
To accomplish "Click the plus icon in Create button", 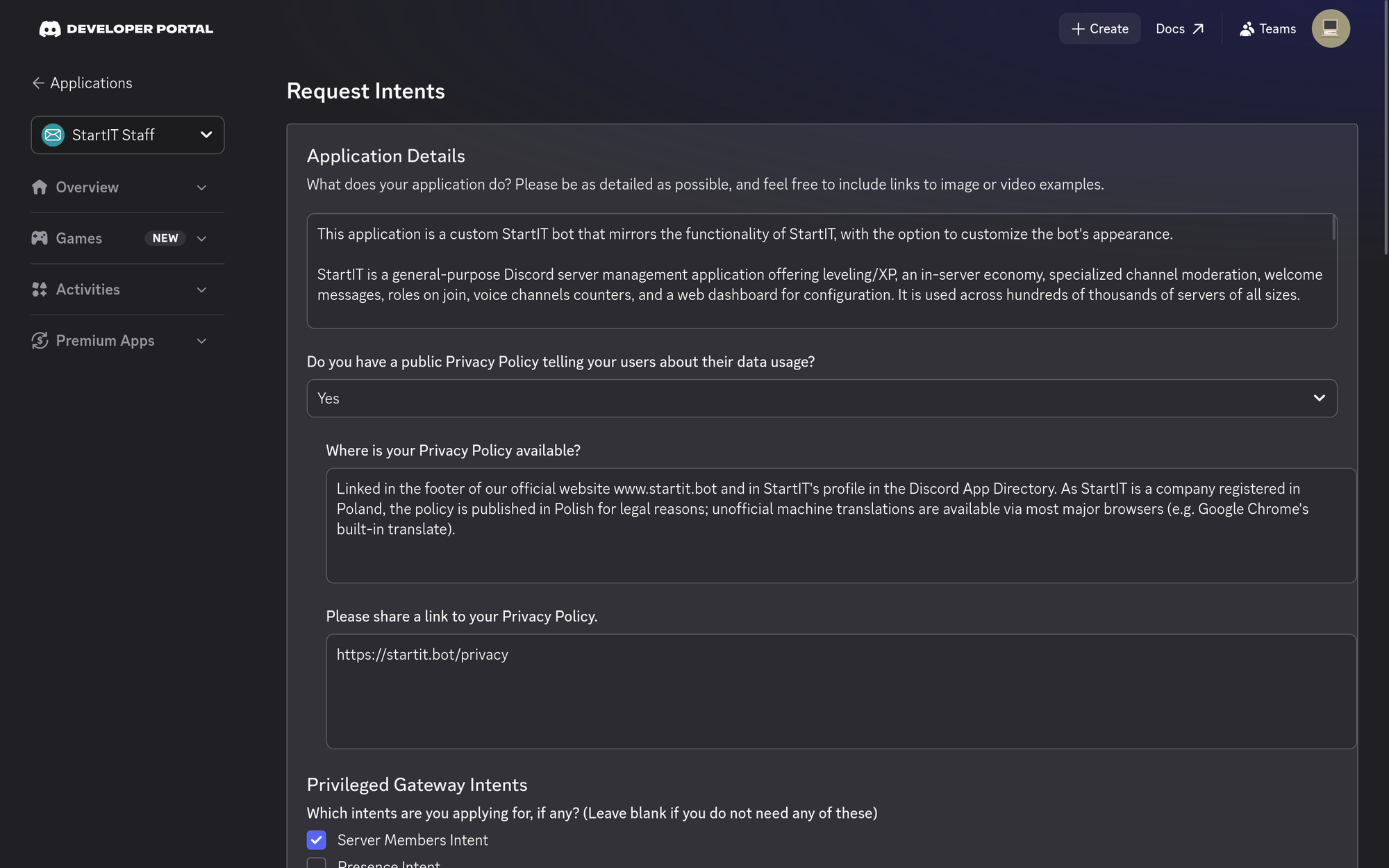I will coord(1078,28).
